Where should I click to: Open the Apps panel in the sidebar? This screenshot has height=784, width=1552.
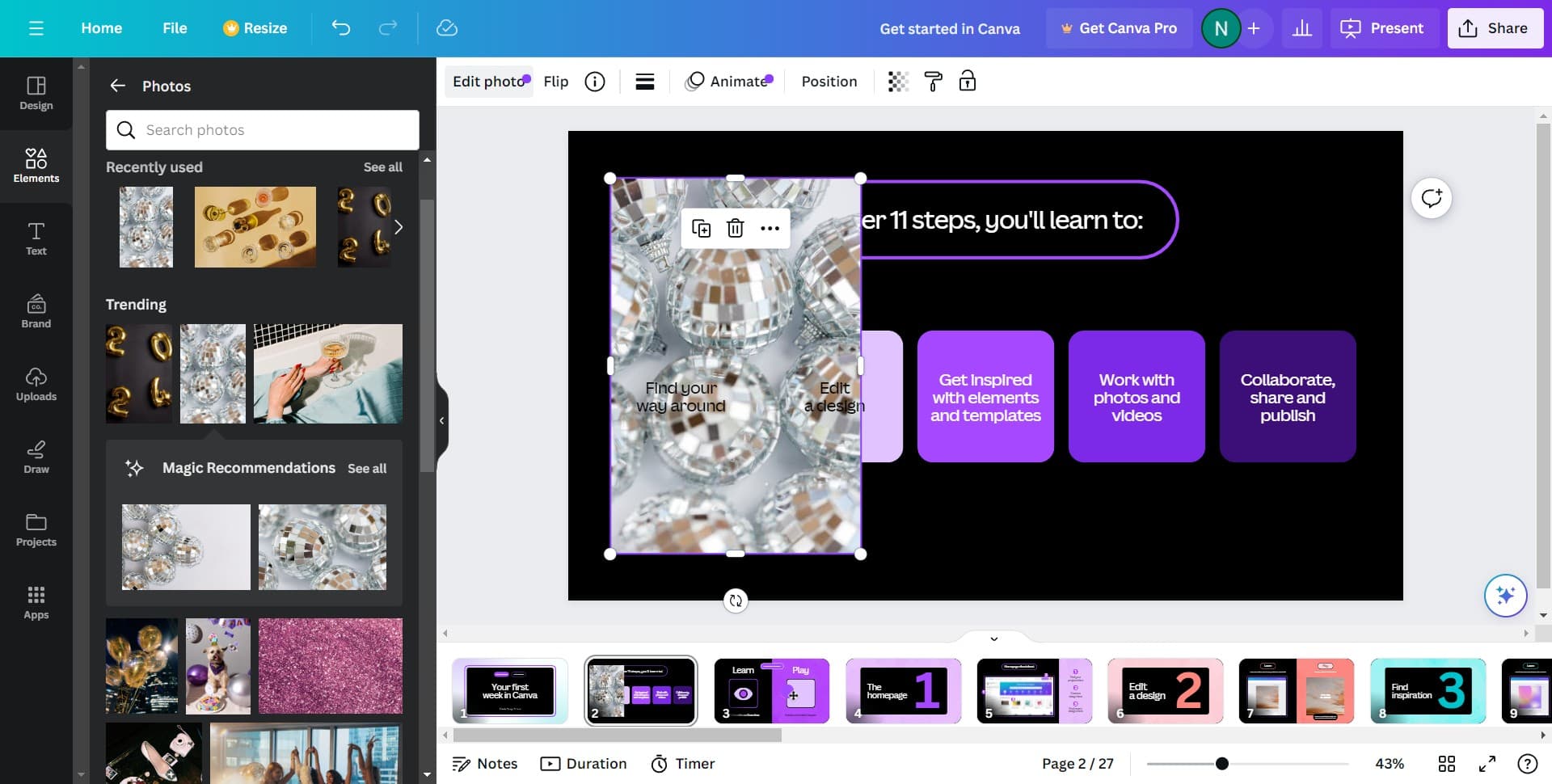[x=36, y=602]
